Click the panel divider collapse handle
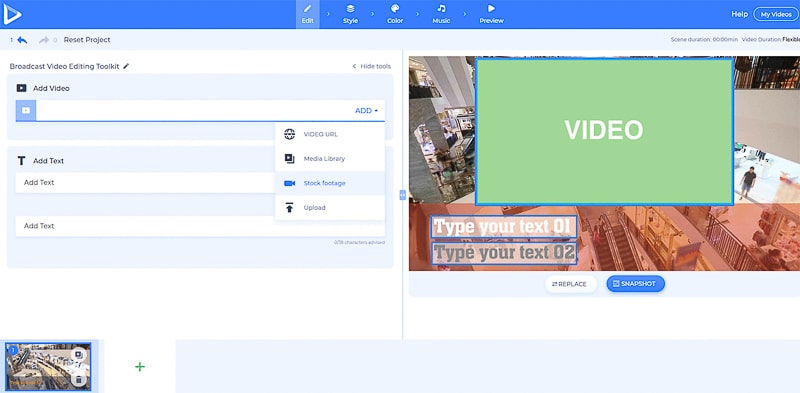Image resolution: width=800 pixels, height=393 pixels. click(x=403, y=194)
